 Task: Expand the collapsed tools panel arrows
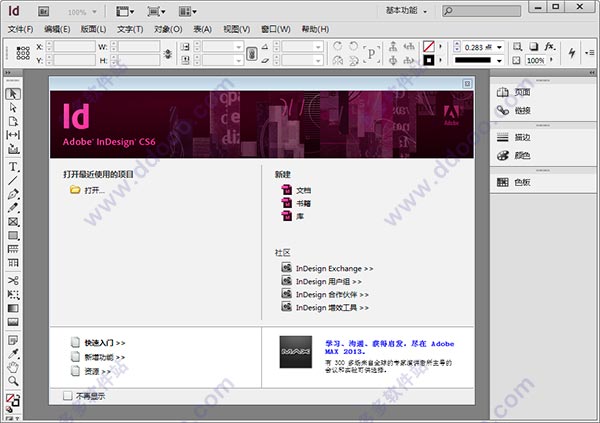(8, 72)
